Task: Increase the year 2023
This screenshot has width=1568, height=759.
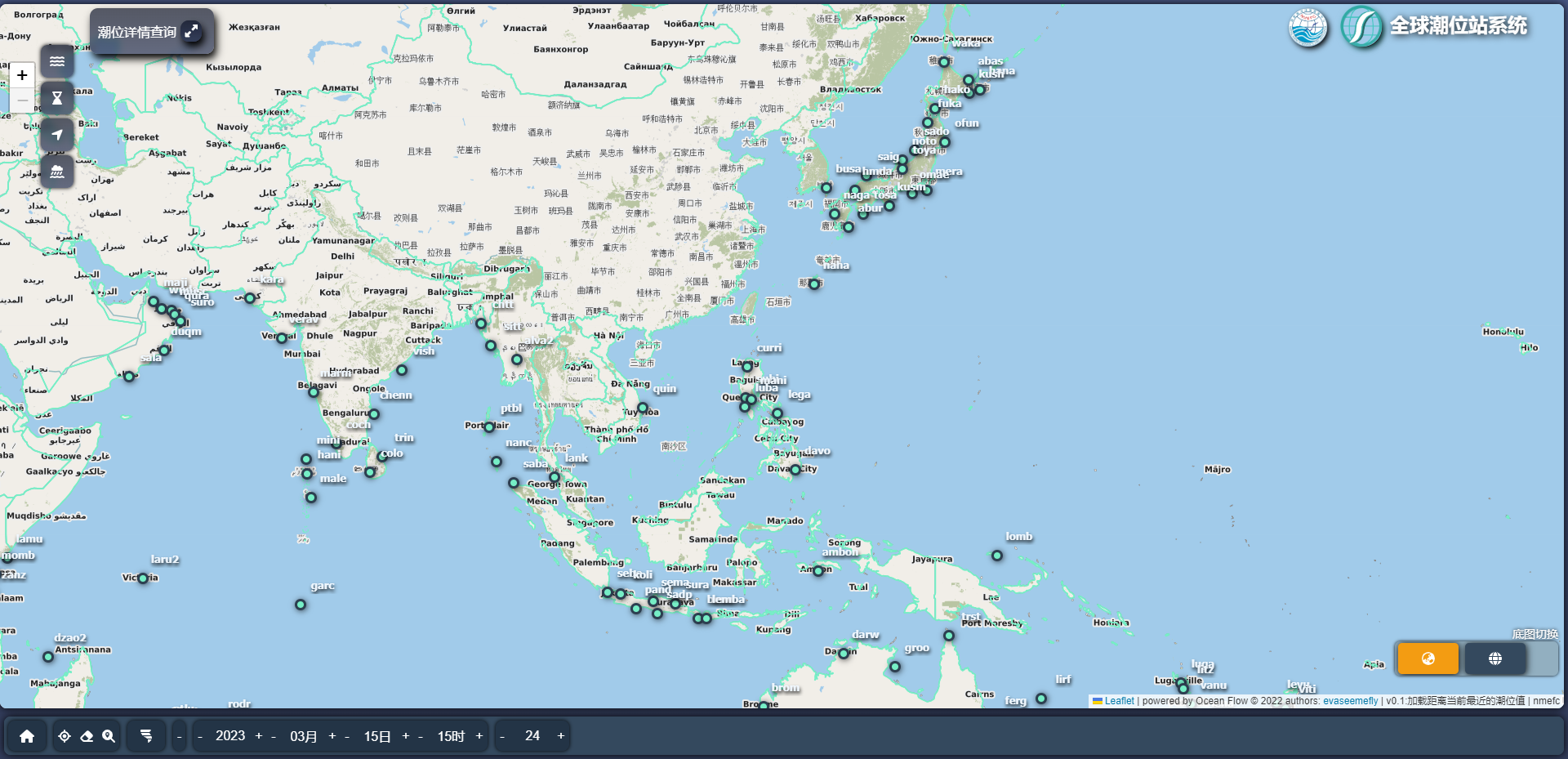Action: pyautogui.click(x=259, y=736)
